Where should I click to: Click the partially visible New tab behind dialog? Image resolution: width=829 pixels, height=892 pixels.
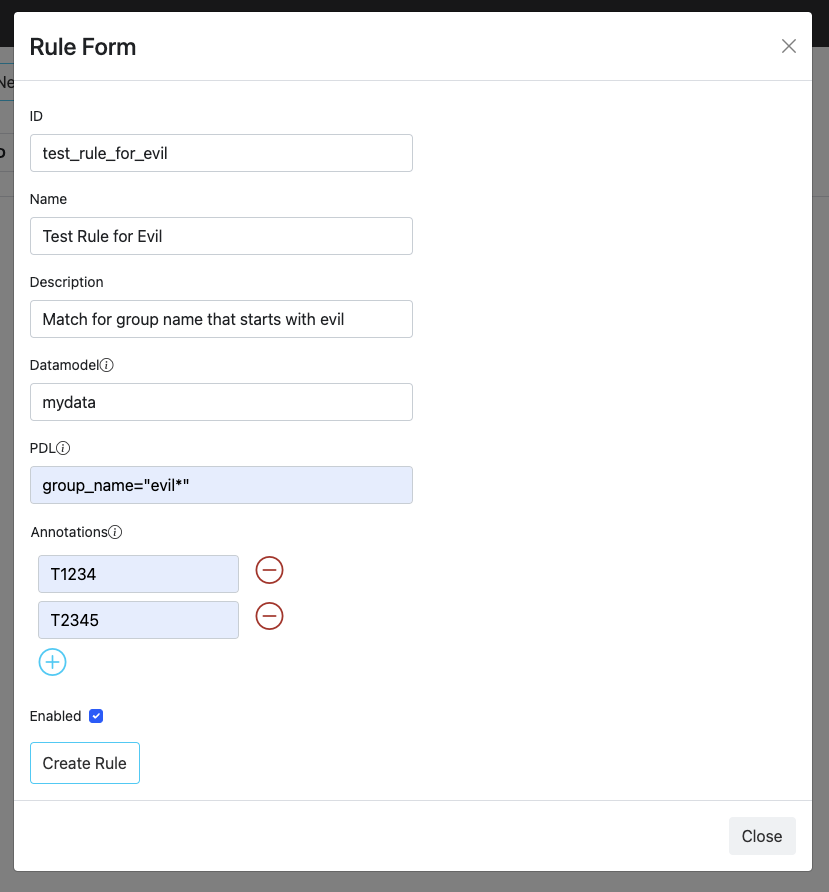tap(8, 83)
